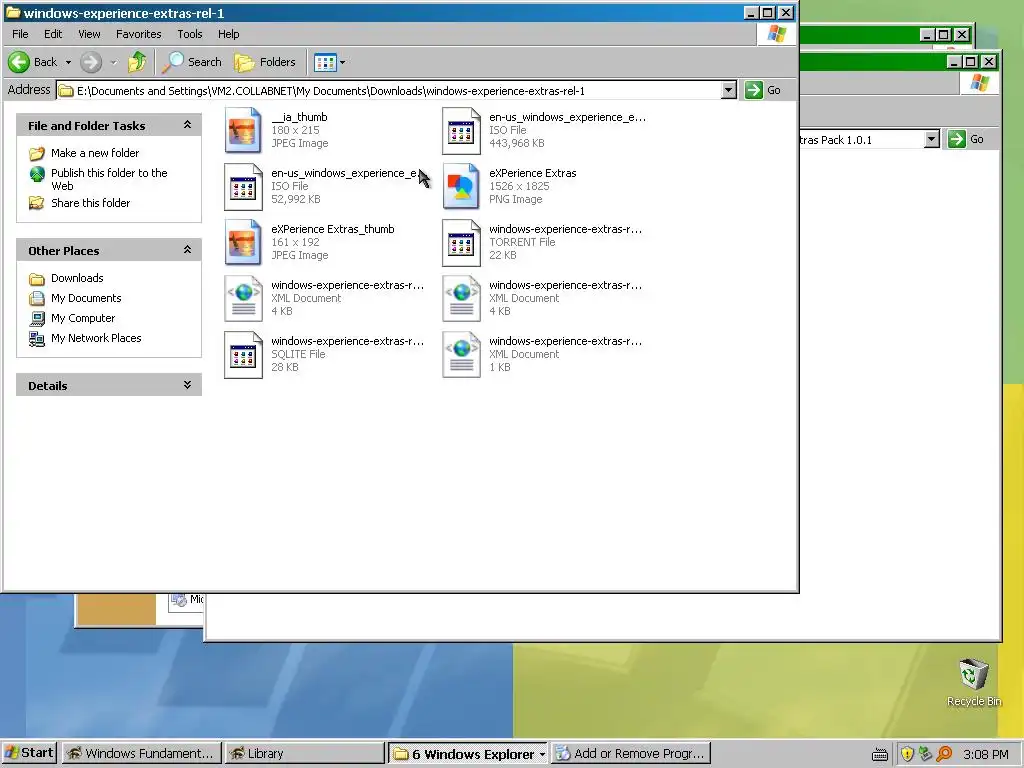Open the Favorites menu

[138, 34]
